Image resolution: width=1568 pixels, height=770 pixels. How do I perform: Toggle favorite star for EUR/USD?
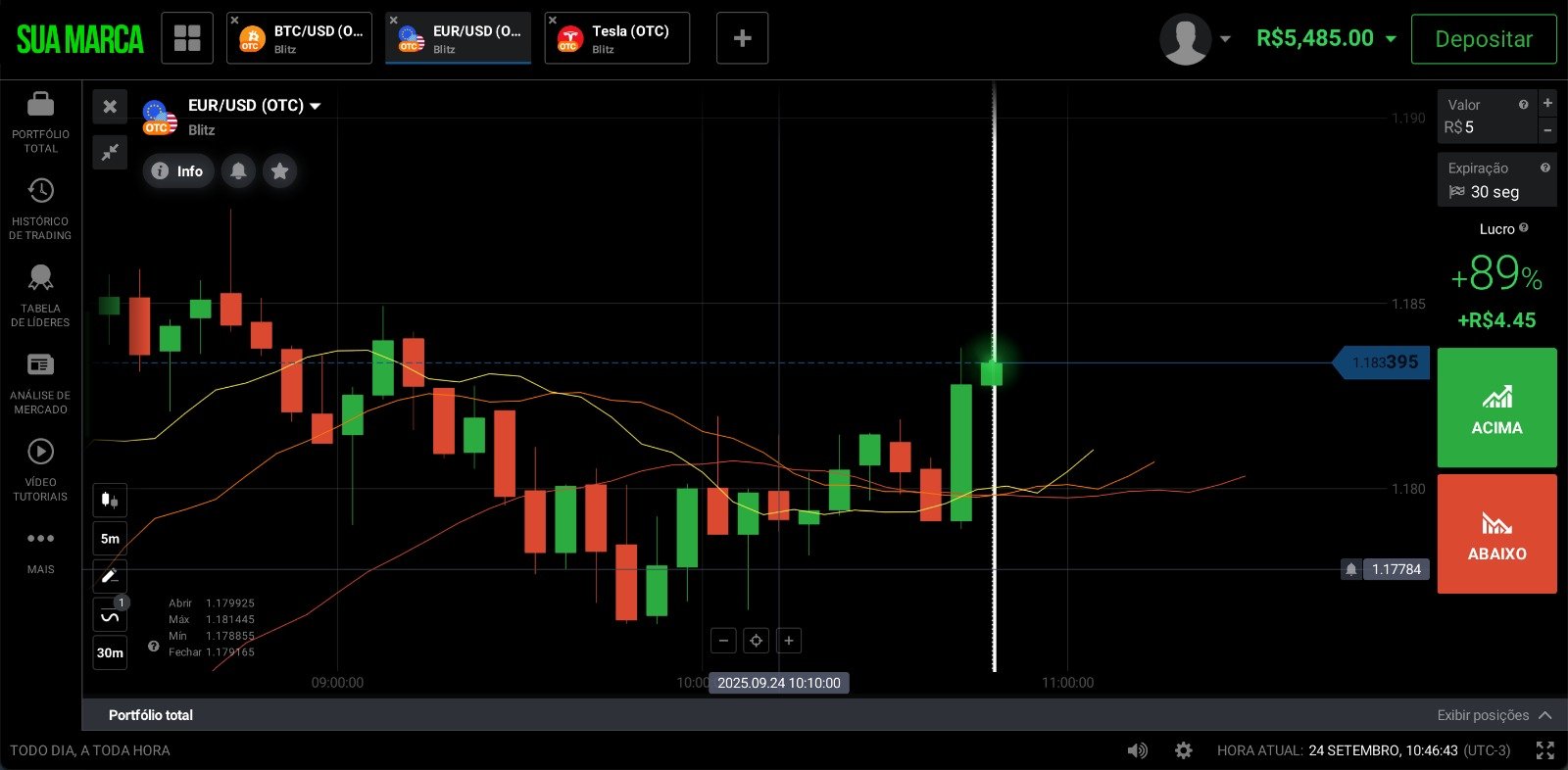(x=279, y=171)
